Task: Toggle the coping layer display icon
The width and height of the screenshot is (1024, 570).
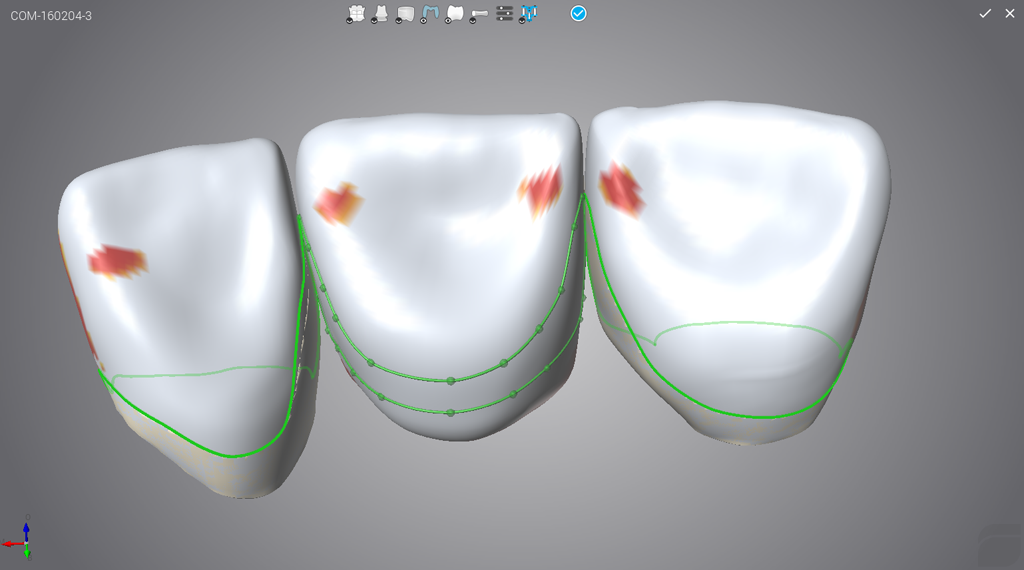Action: 405,14
